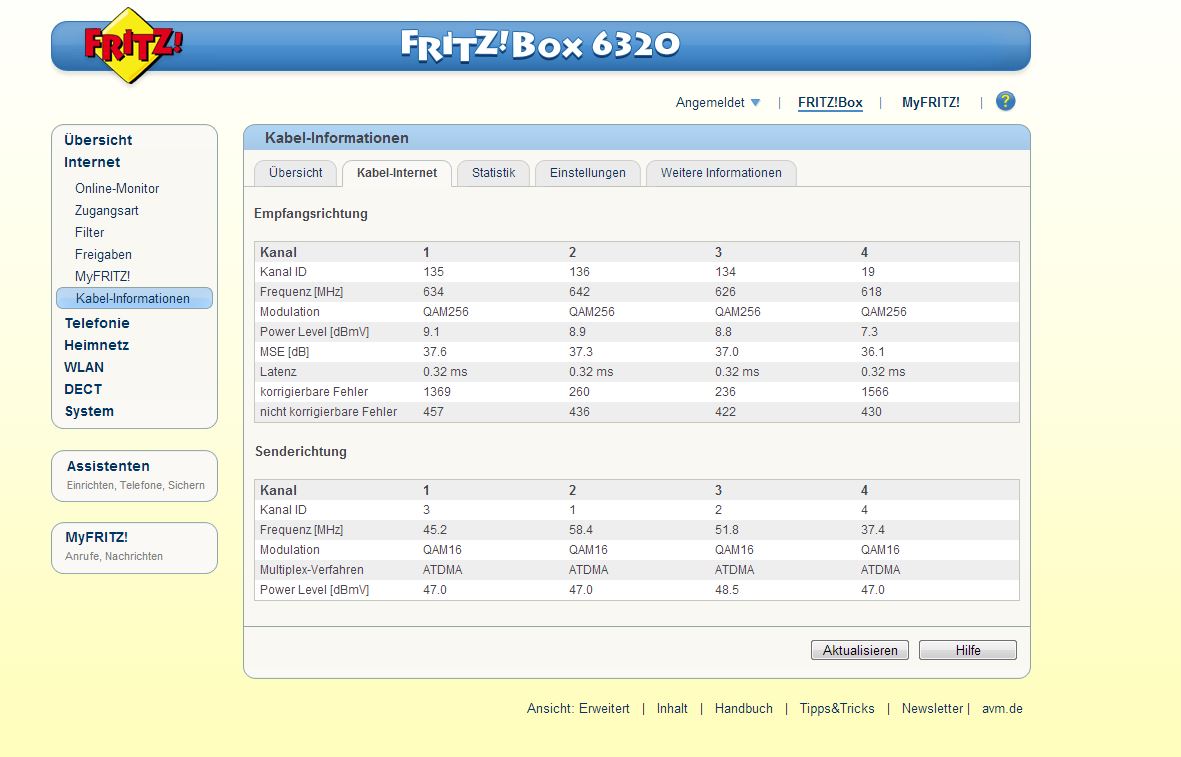The height and width of the screenshot is (757, 1181).
Task: Click the Hilfe button
Action: pos(968,650)
